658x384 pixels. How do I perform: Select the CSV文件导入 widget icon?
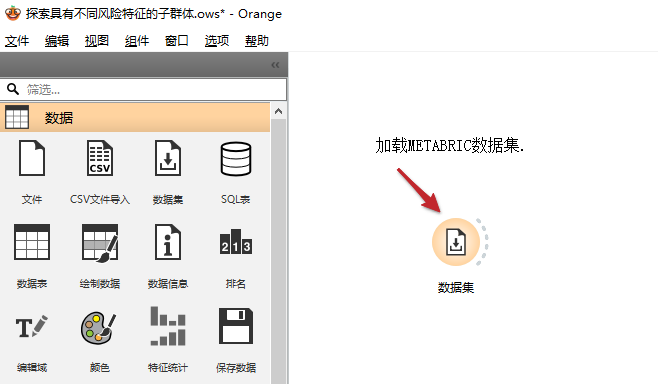click(x=100, y=158)
